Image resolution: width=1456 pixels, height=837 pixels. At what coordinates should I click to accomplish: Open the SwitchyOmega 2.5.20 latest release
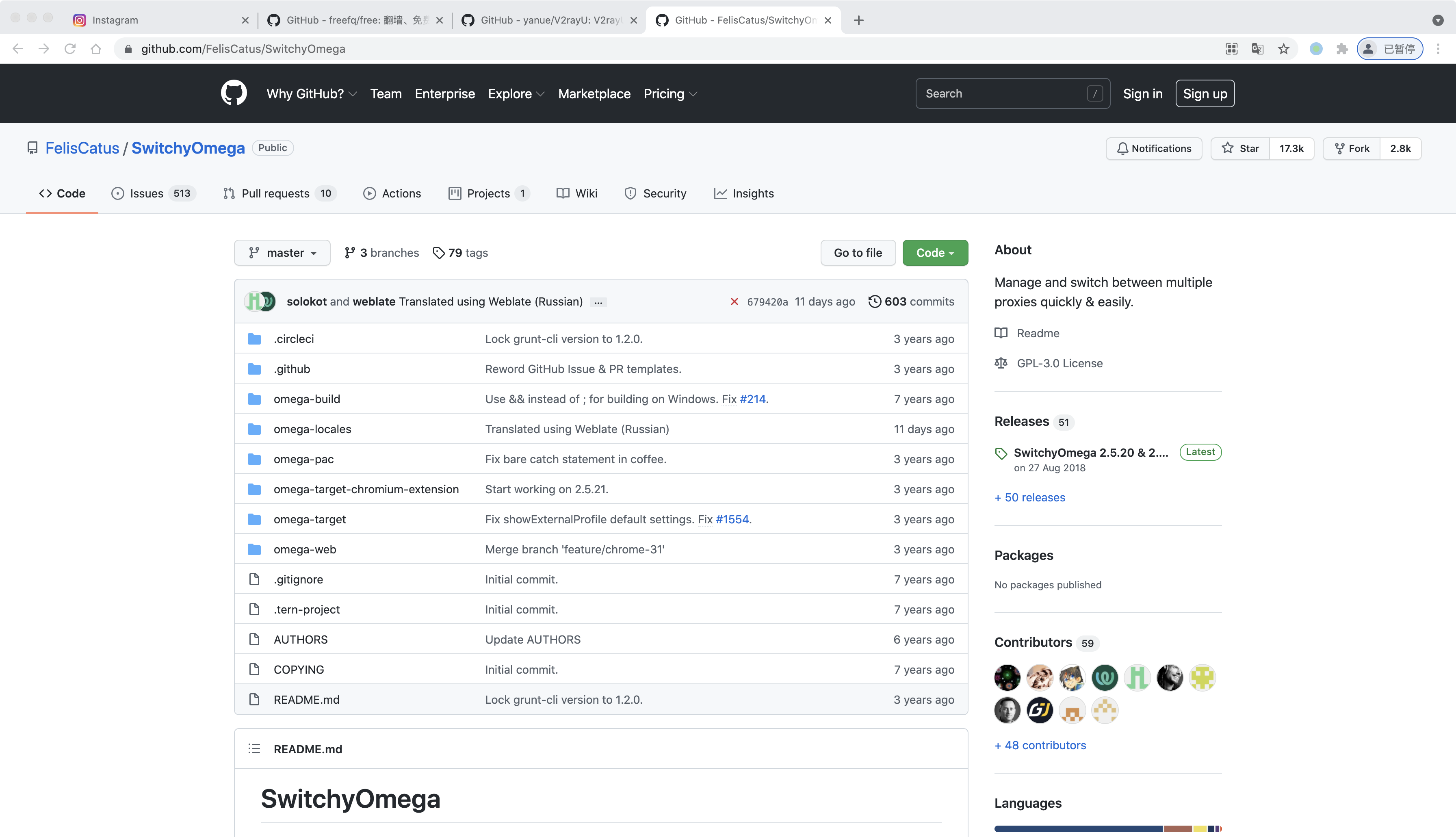pyautogui.click(x=1090, y=452)
